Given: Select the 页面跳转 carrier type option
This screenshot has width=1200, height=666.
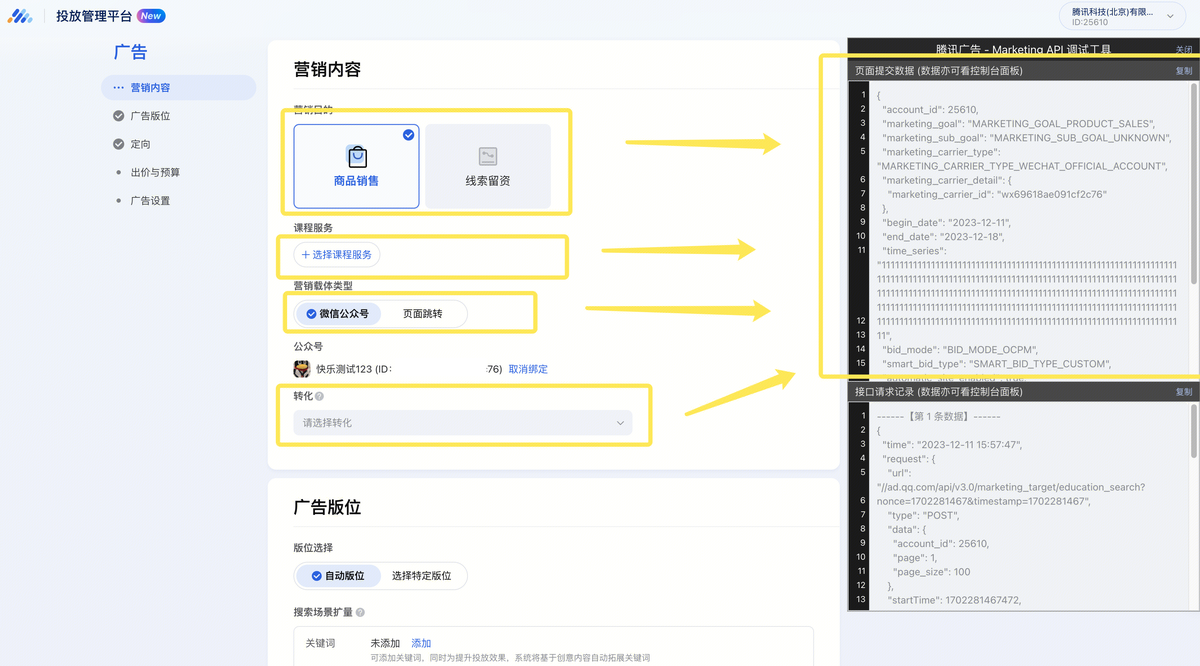Looking at the screenshot, I should click(x=422, y=314).
